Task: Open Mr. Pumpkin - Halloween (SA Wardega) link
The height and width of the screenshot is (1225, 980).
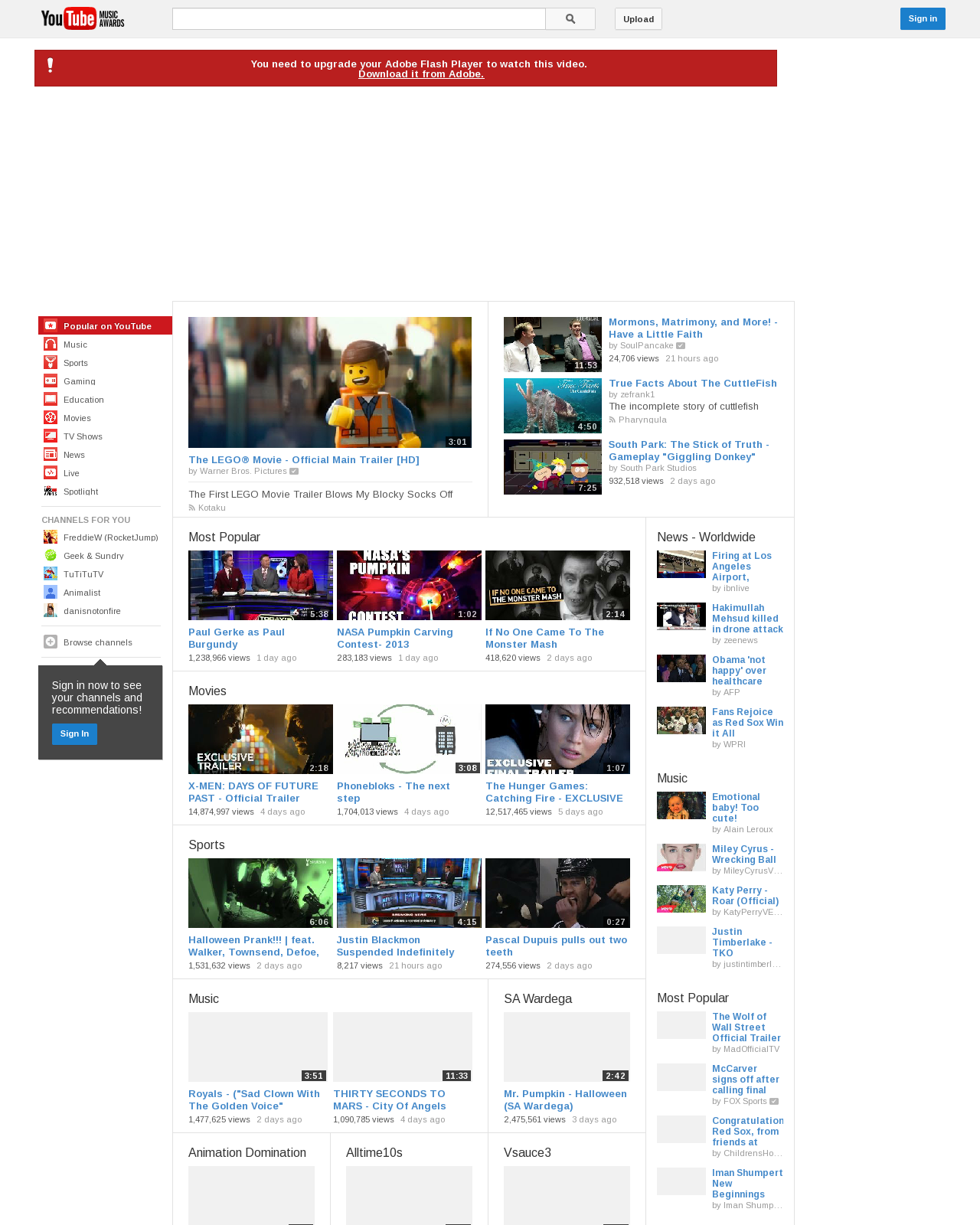Action: click(x=565, y=1100)
